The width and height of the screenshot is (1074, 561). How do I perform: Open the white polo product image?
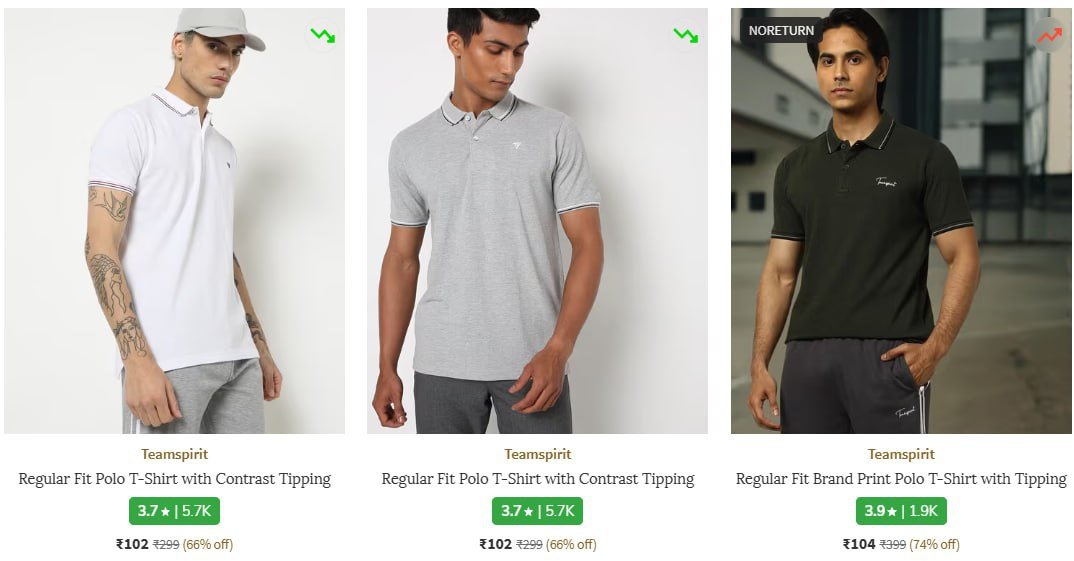[174, 230]
